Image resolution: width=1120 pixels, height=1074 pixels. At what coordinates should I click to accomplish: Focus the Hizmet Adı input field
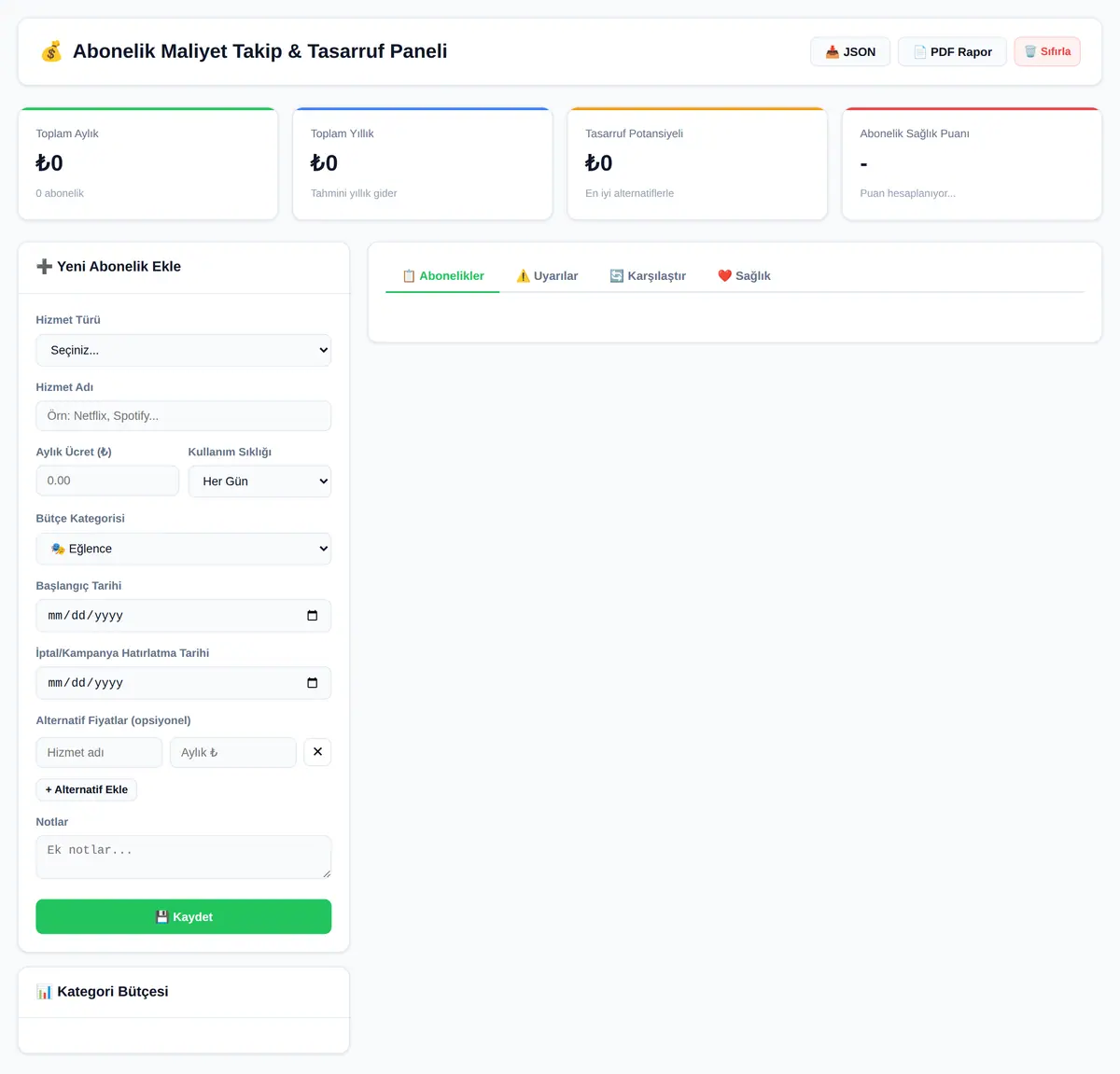(184, 416)
